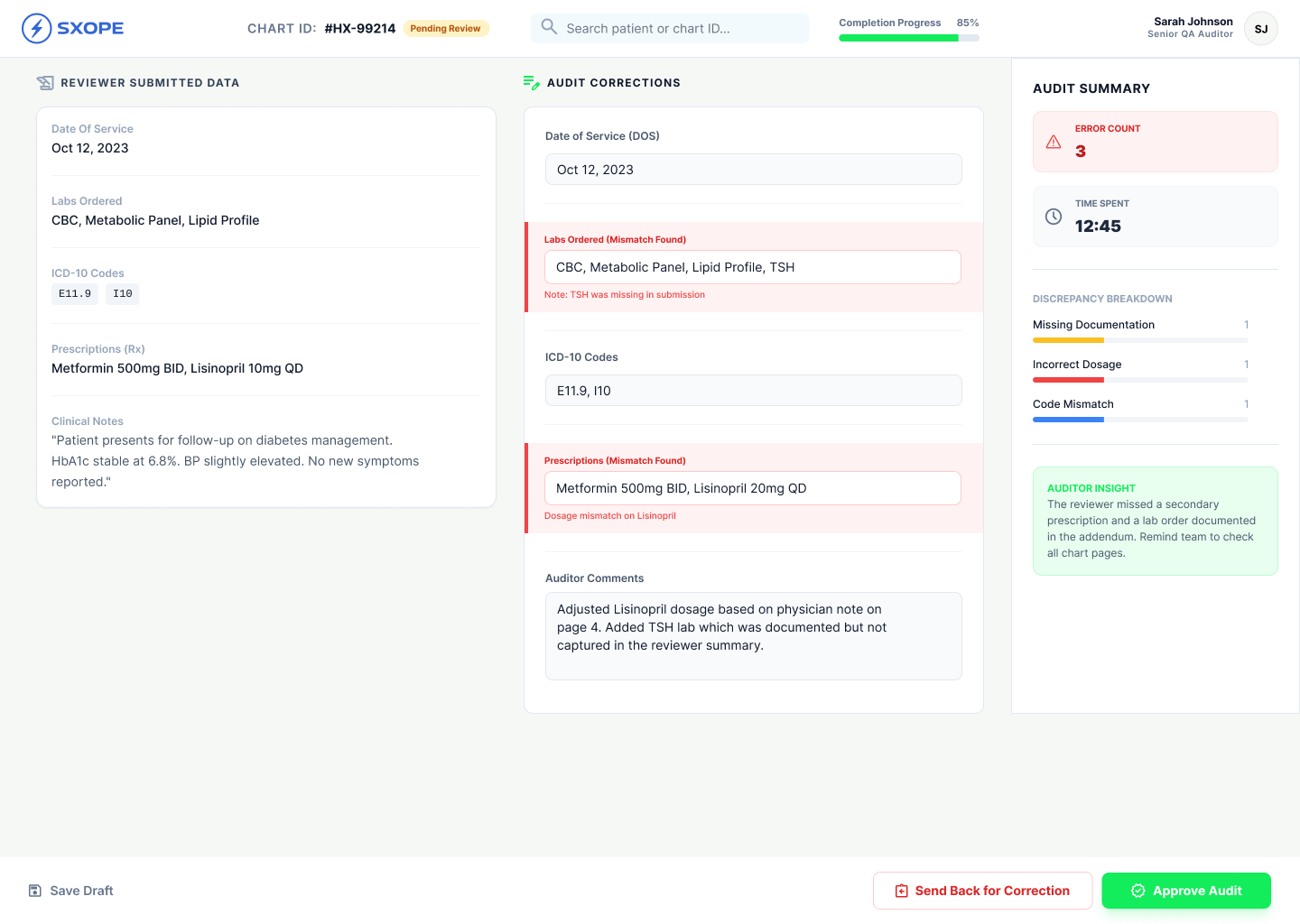Click the Send Back for Correction button
This screenshot has width=1300, height=924.
point(982,891)
